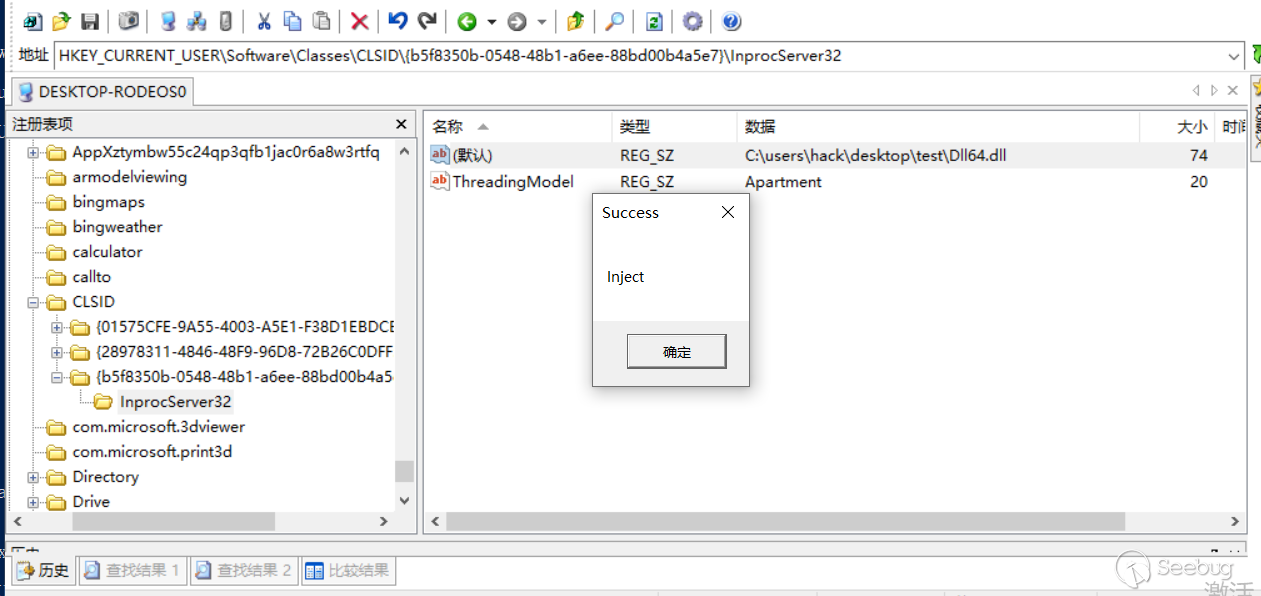
Task: Click the Save toolbar icon
Action: (90, 21)
